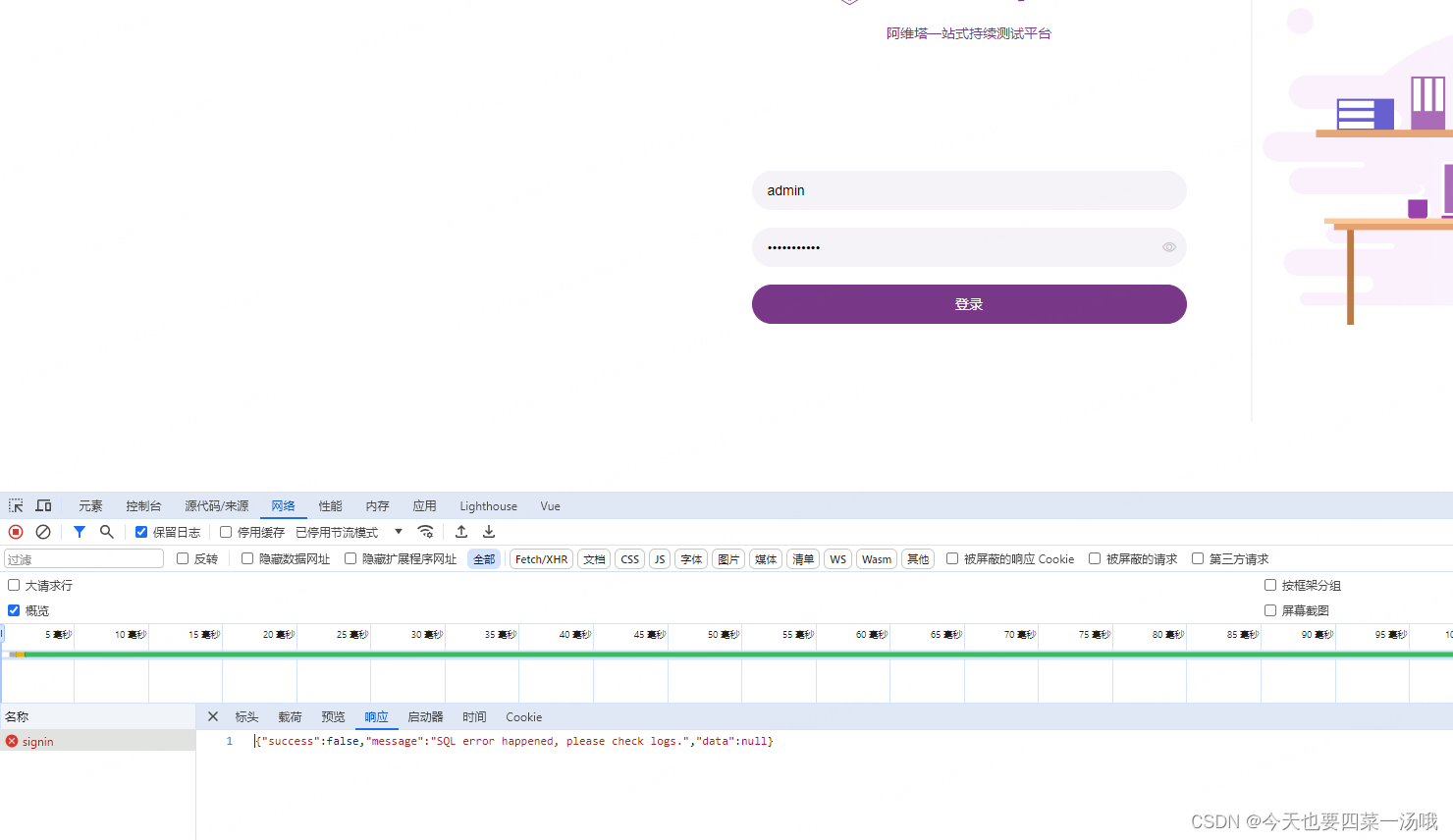Open the Vue devtools tab
The height and width of the screenshot is (840, 1453).
coord(550,506)
